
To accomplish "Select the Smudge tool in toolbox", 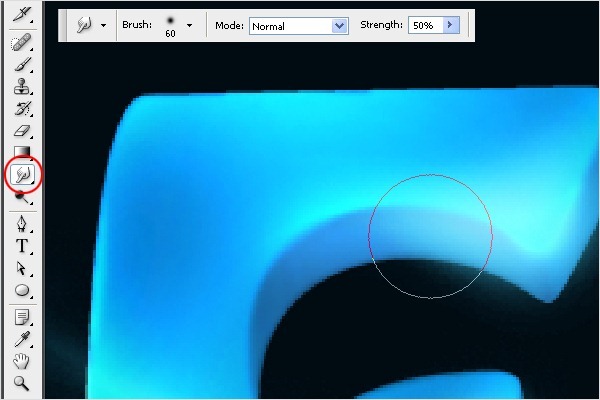I will point(23,175).
